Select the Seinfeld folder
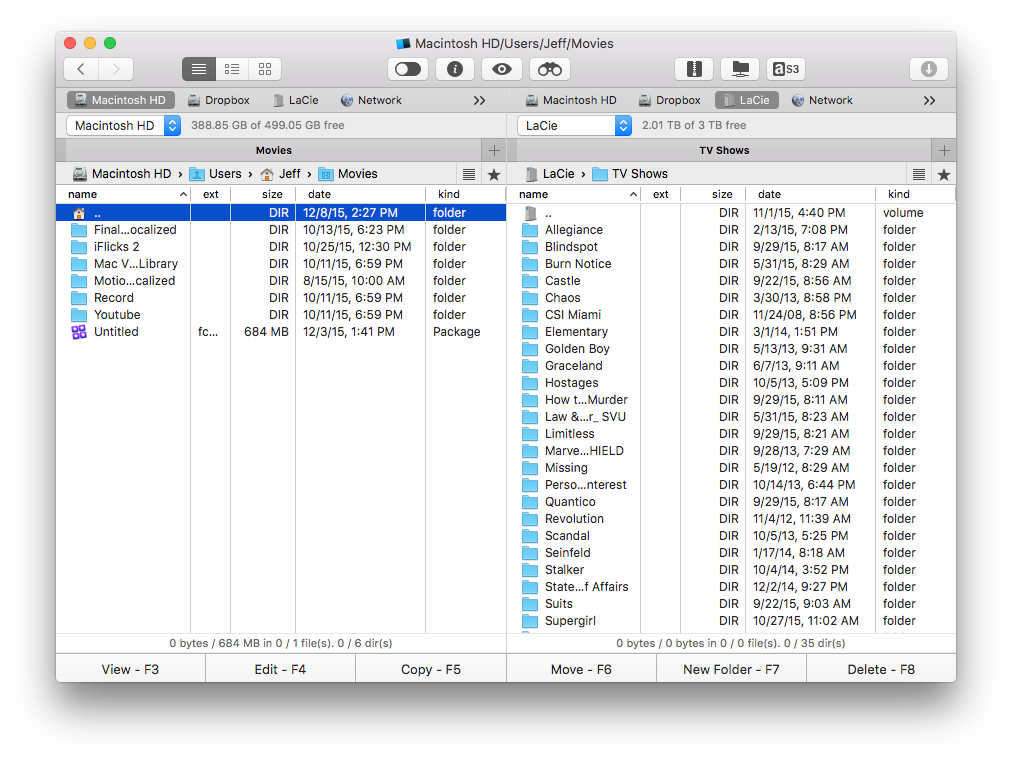 567,553
